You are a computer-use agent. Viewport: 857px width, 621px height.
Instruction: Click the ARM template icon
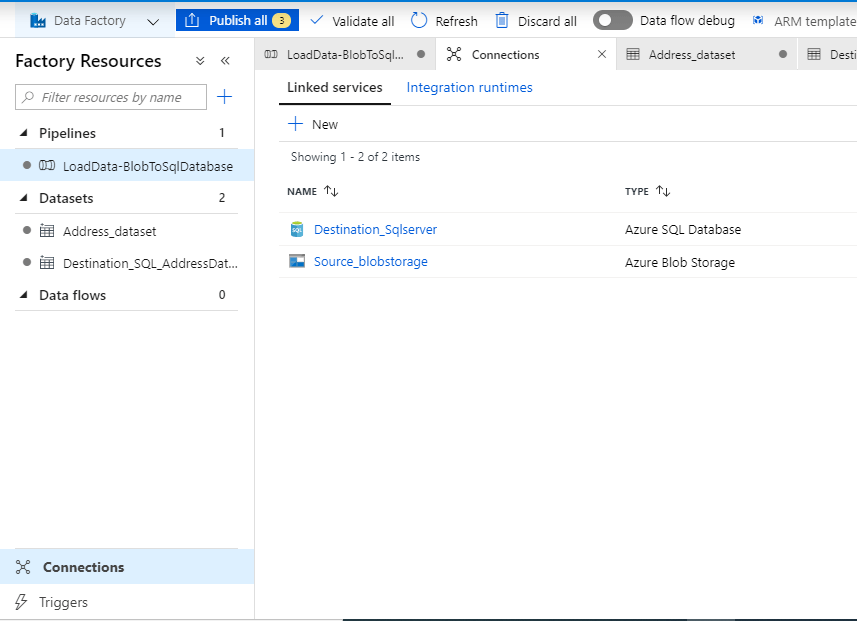(x=758, y=21)
